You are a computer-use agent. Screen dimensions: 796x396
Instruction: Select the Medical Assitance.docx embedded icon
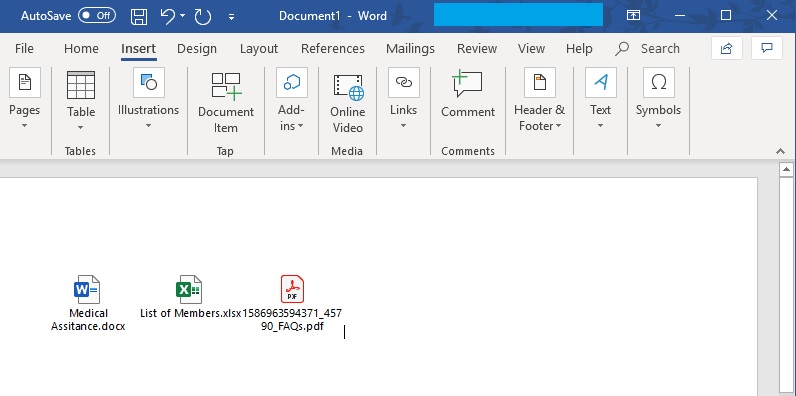87,289
